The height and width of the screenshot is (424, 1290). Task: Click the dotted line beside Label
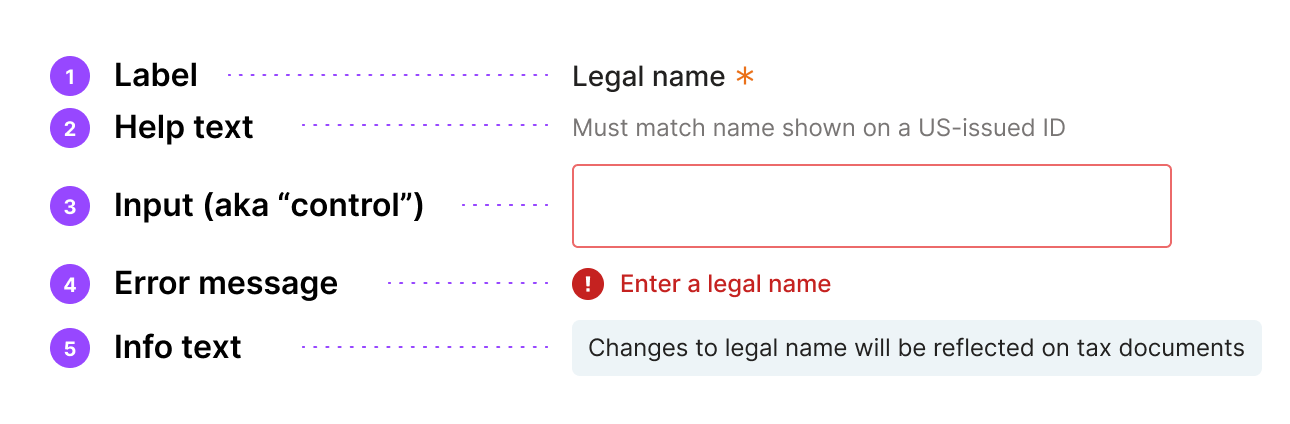pos(388,75)
